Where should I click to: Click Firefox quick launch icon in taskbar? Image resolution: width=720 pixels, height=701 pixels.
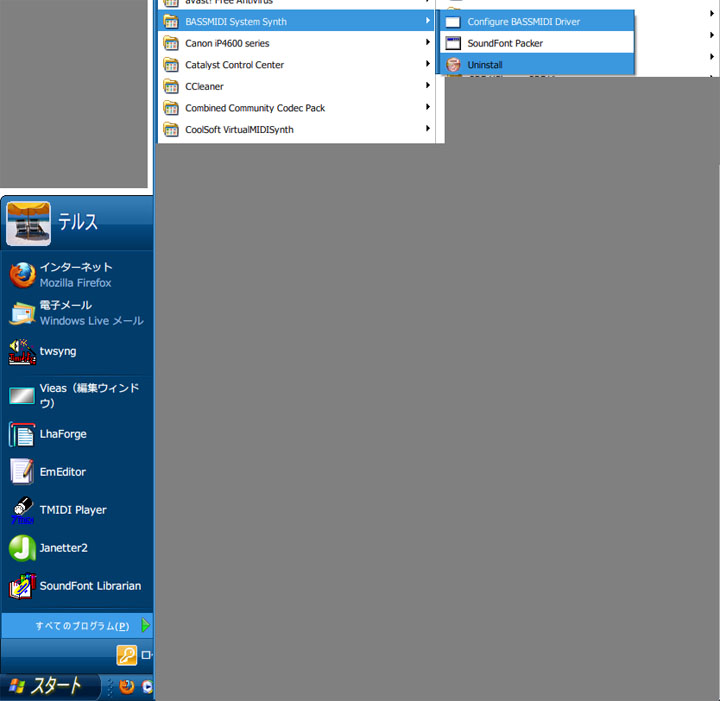coord(127,687)
